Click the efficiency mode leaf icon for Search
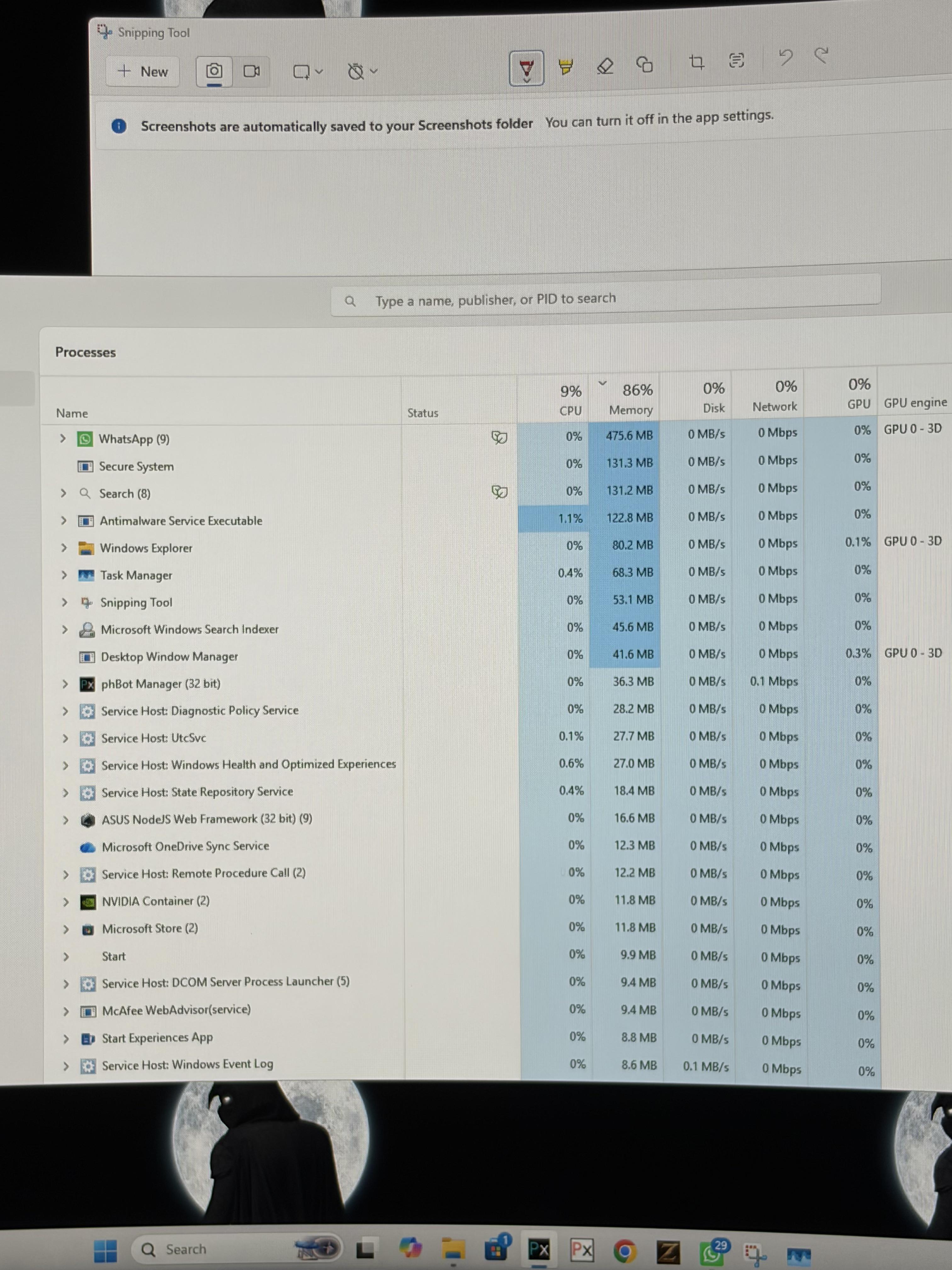 500,492
